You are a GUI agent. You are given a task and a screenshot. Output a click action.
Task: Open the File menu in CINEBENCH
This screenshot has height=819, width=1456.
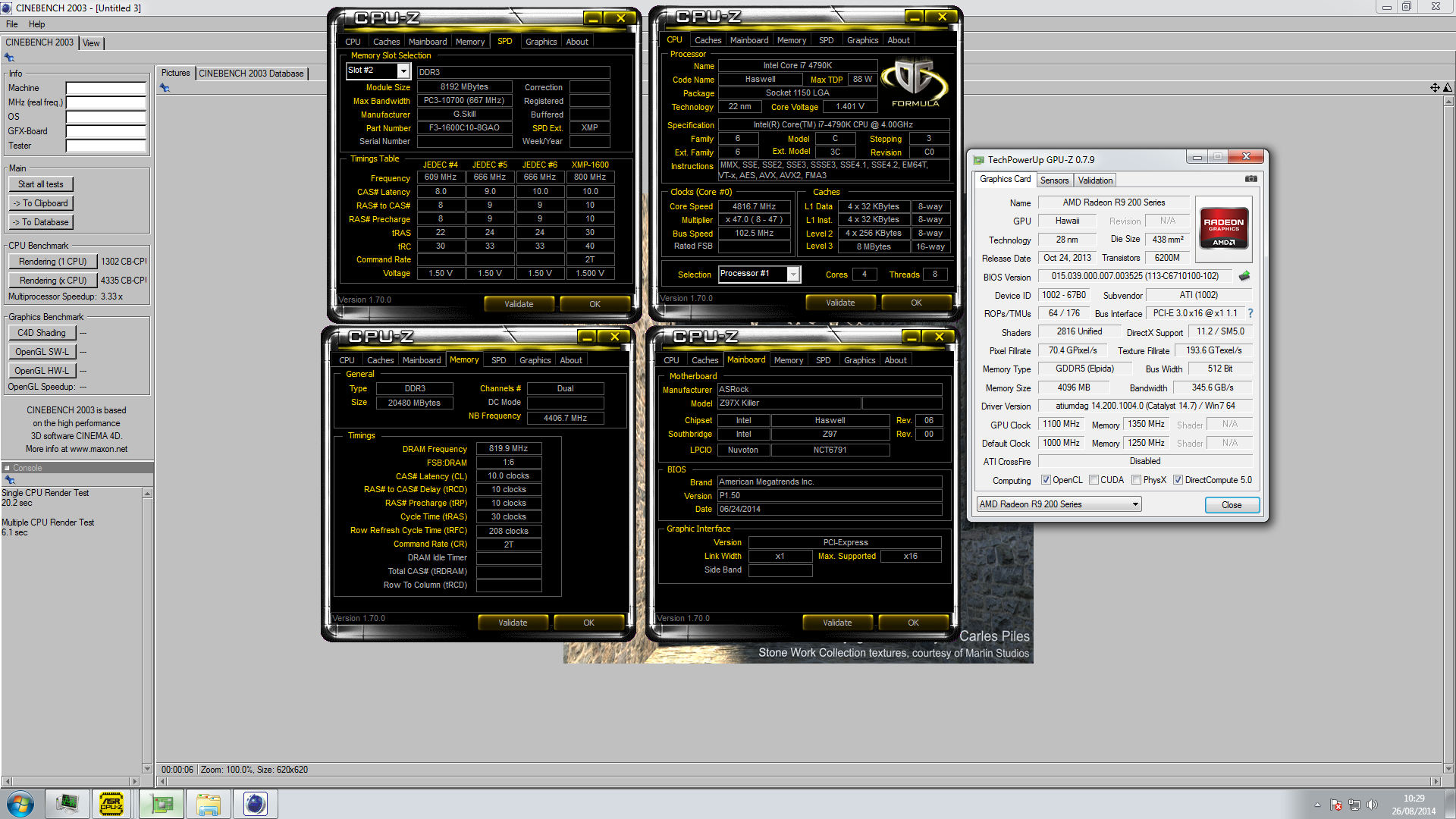tap(12, 24)
